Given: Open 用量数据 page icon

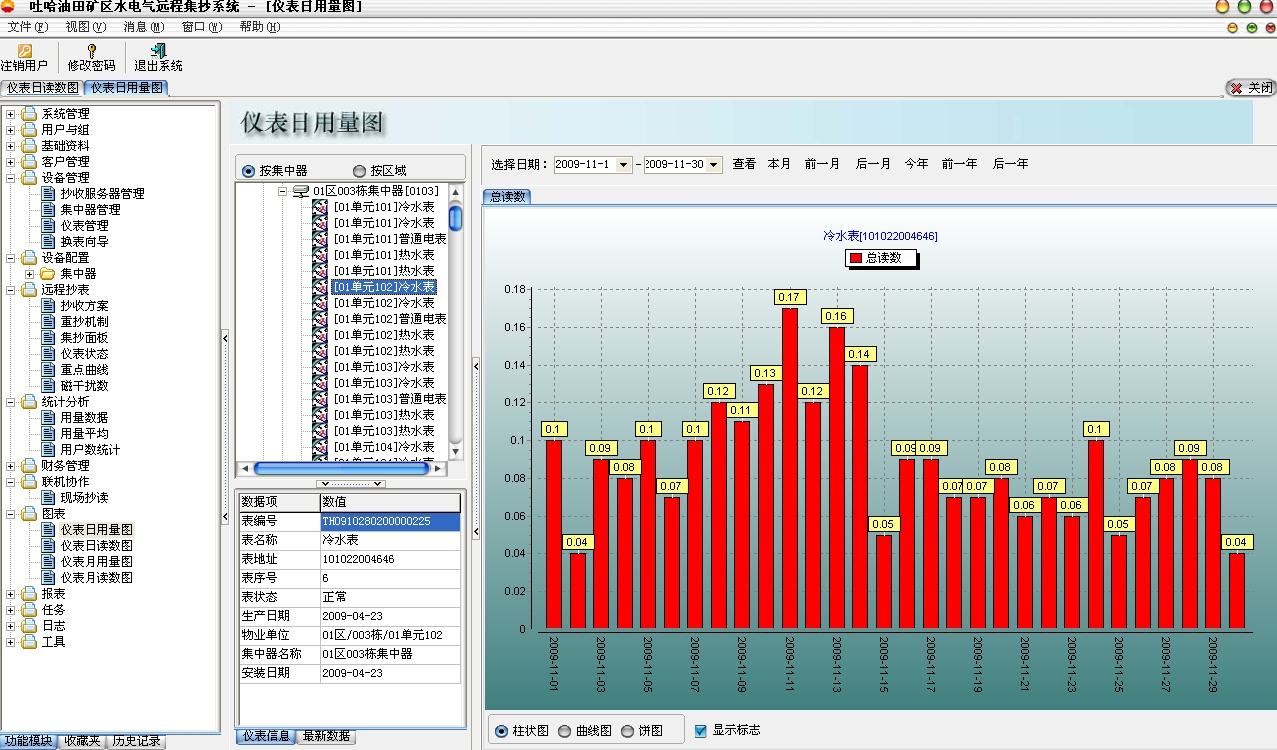Looking at the screenshot, I should tap(49, 418).
